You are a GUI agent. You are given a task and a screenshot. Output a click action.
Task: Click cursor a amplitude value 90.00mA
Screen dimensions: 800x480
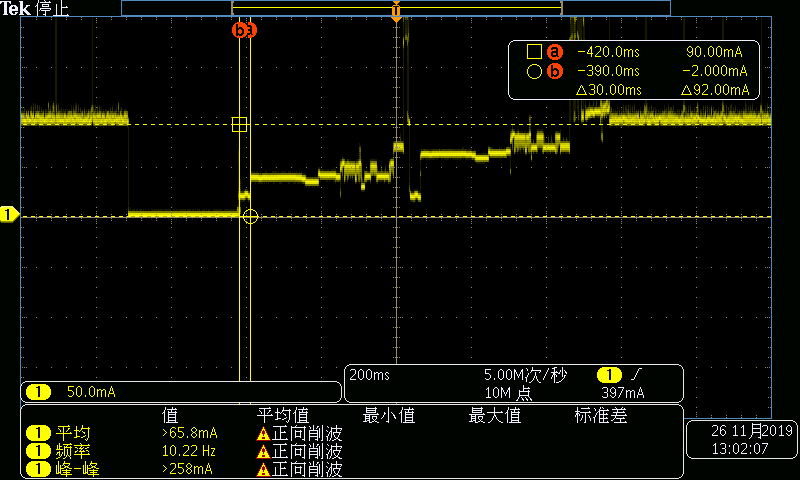[714, 52]
